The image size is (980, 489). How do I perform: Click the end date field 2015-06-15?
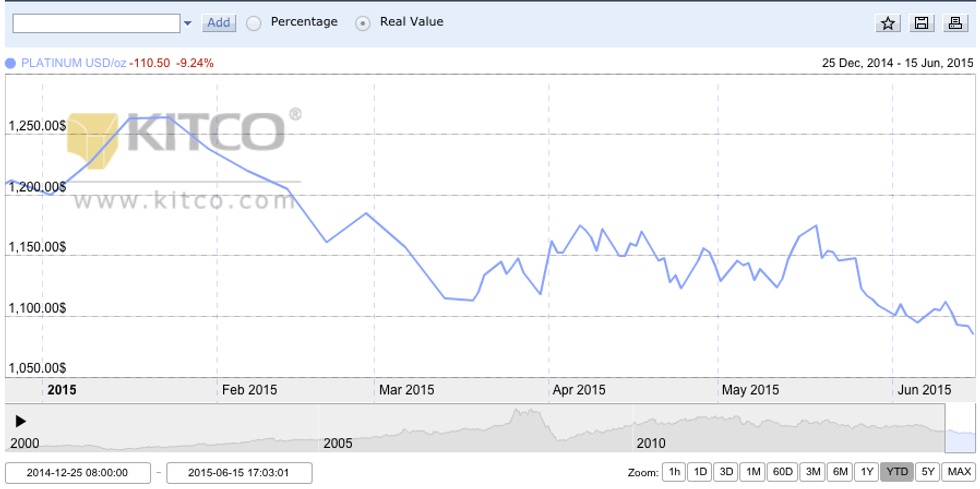tap(239, 473)
